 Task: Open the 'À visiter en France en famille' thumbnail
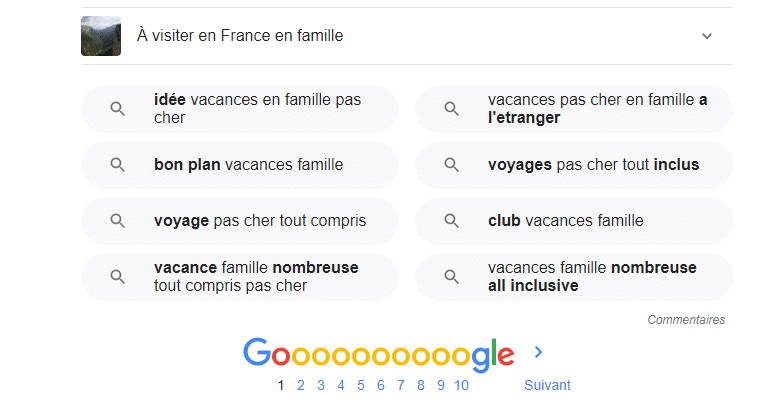pyautogui.click(x=101, y=36)
